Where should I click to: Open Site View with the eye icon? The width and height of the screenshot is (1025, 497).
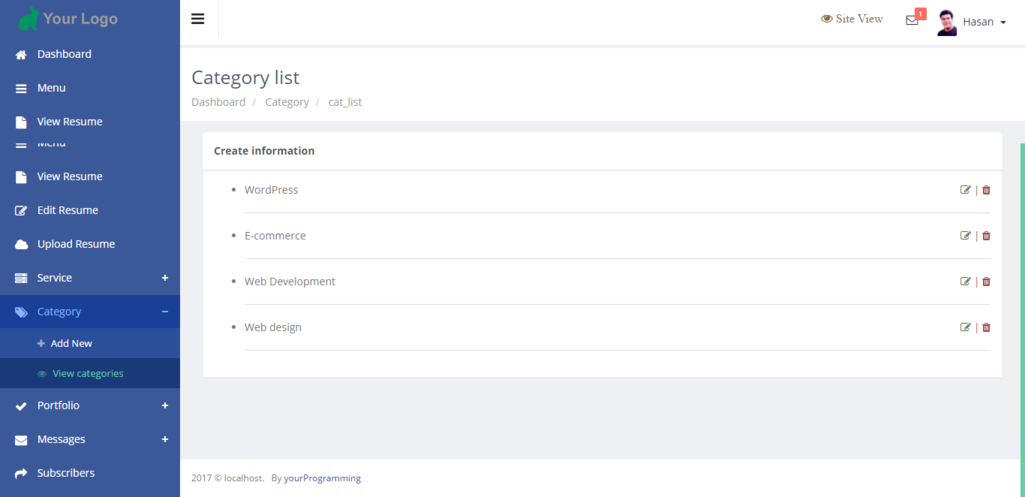tap(827, 19)
